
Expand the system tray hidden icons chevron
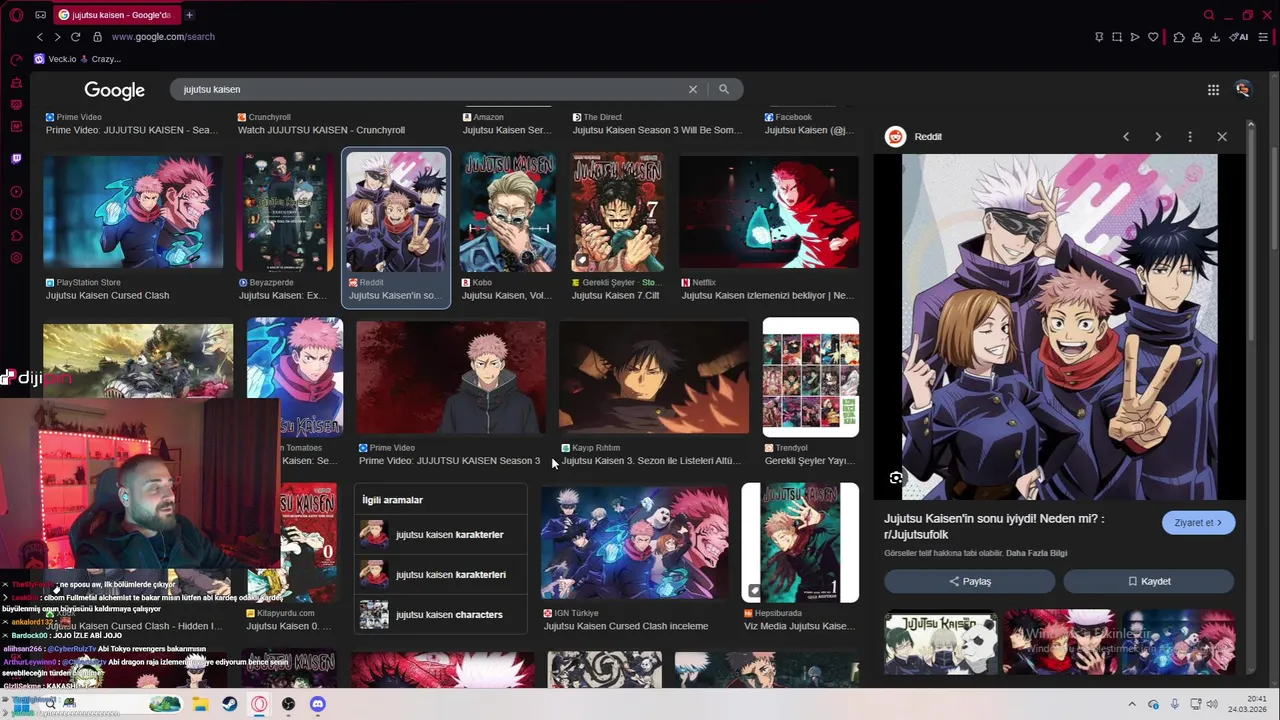[x=1132, y=704]
